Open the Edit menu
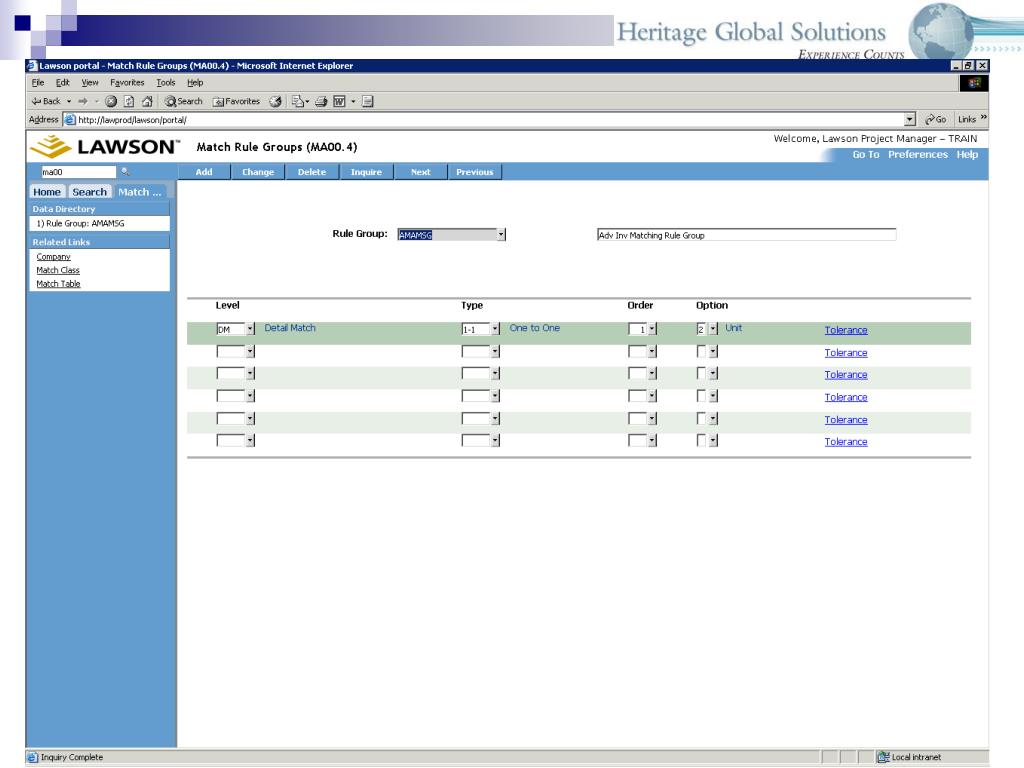Image resolution: width=1024 pixels, height=768 pixels. pos(63,83)
